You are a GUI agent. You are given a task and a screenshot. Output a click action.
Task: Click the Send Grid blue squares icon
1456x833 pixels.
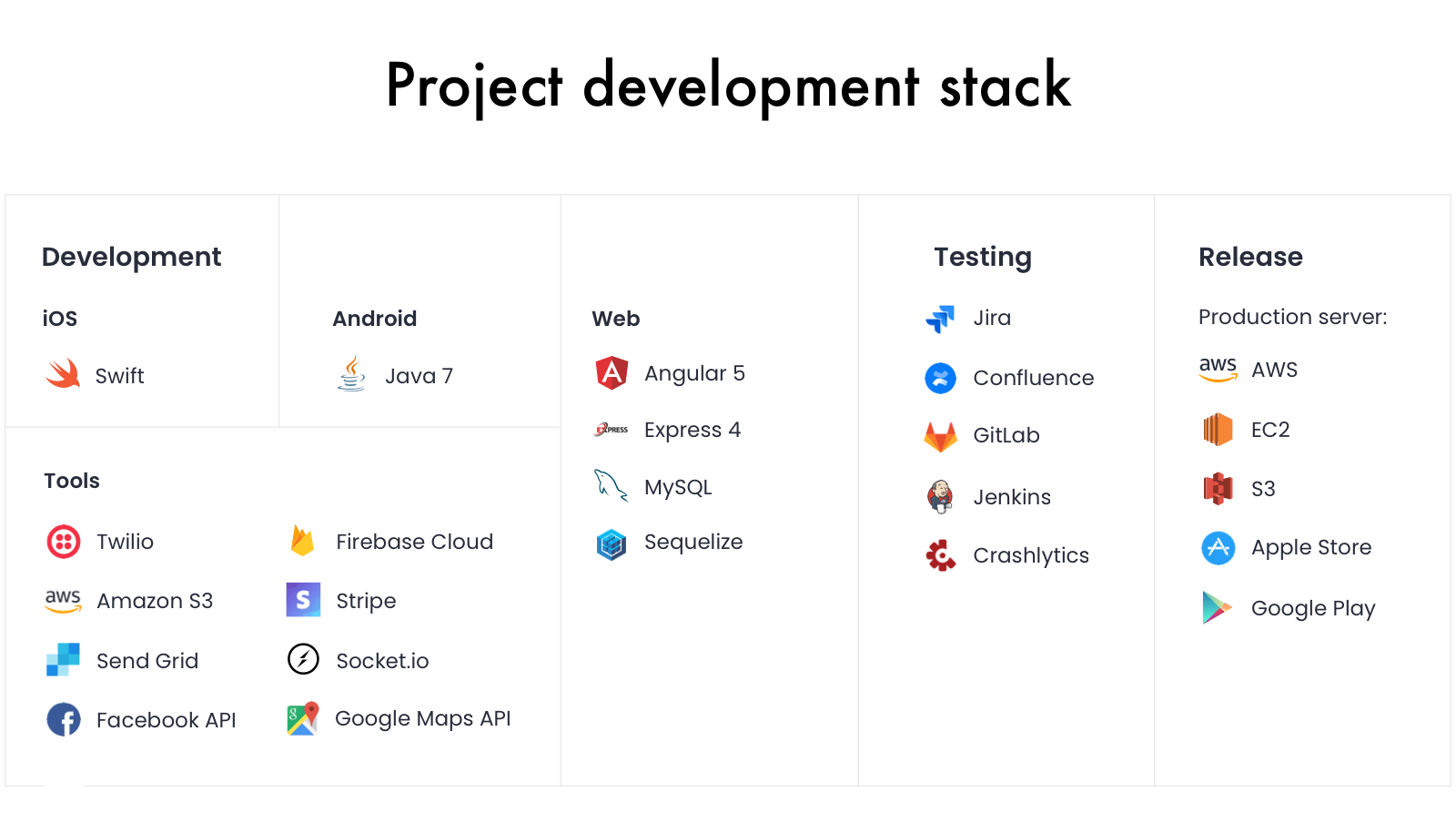click(63, 660)
